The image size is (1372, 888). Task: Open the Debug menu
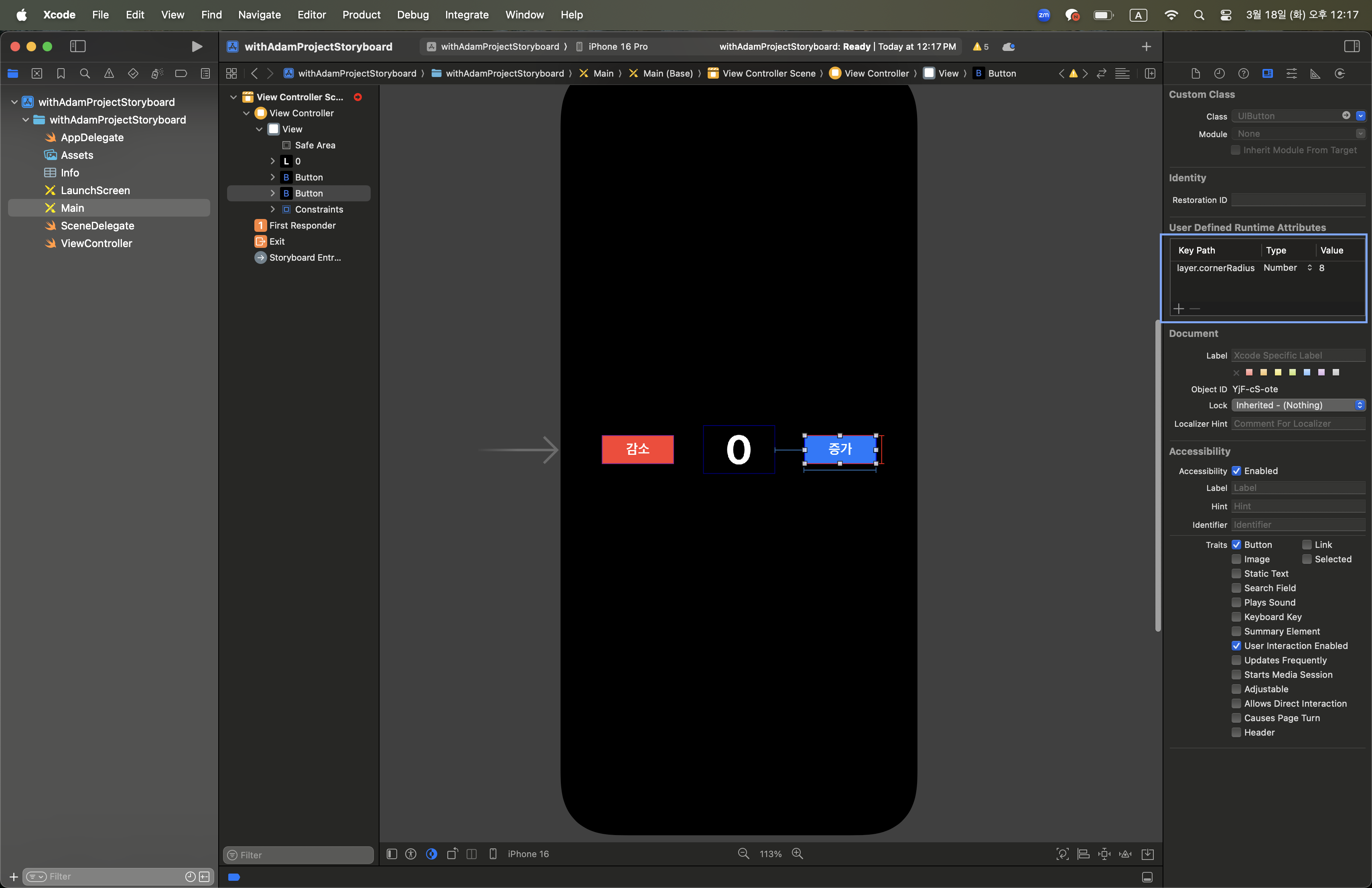click(413, 15)
